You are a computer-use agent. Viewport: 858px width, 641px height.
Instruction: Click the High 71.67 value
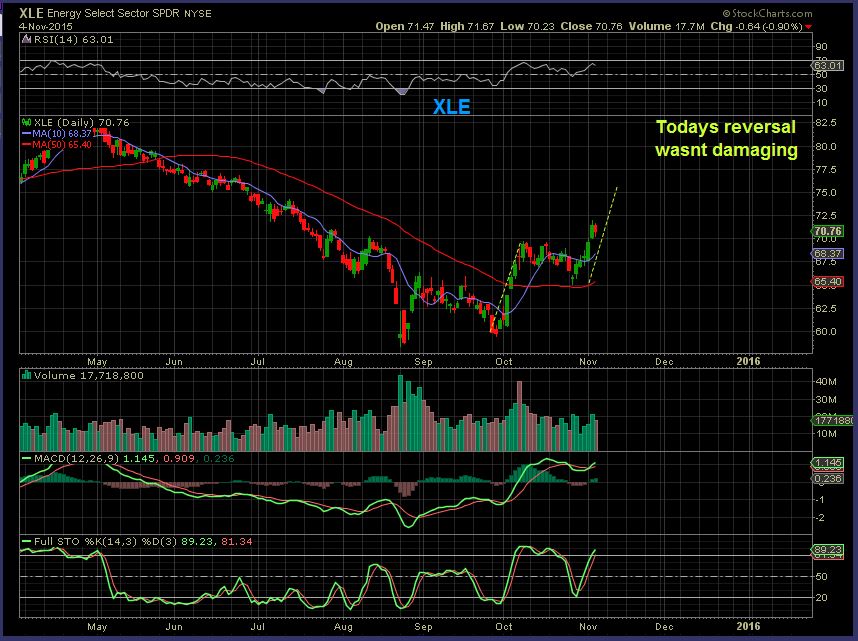(467, 26)
